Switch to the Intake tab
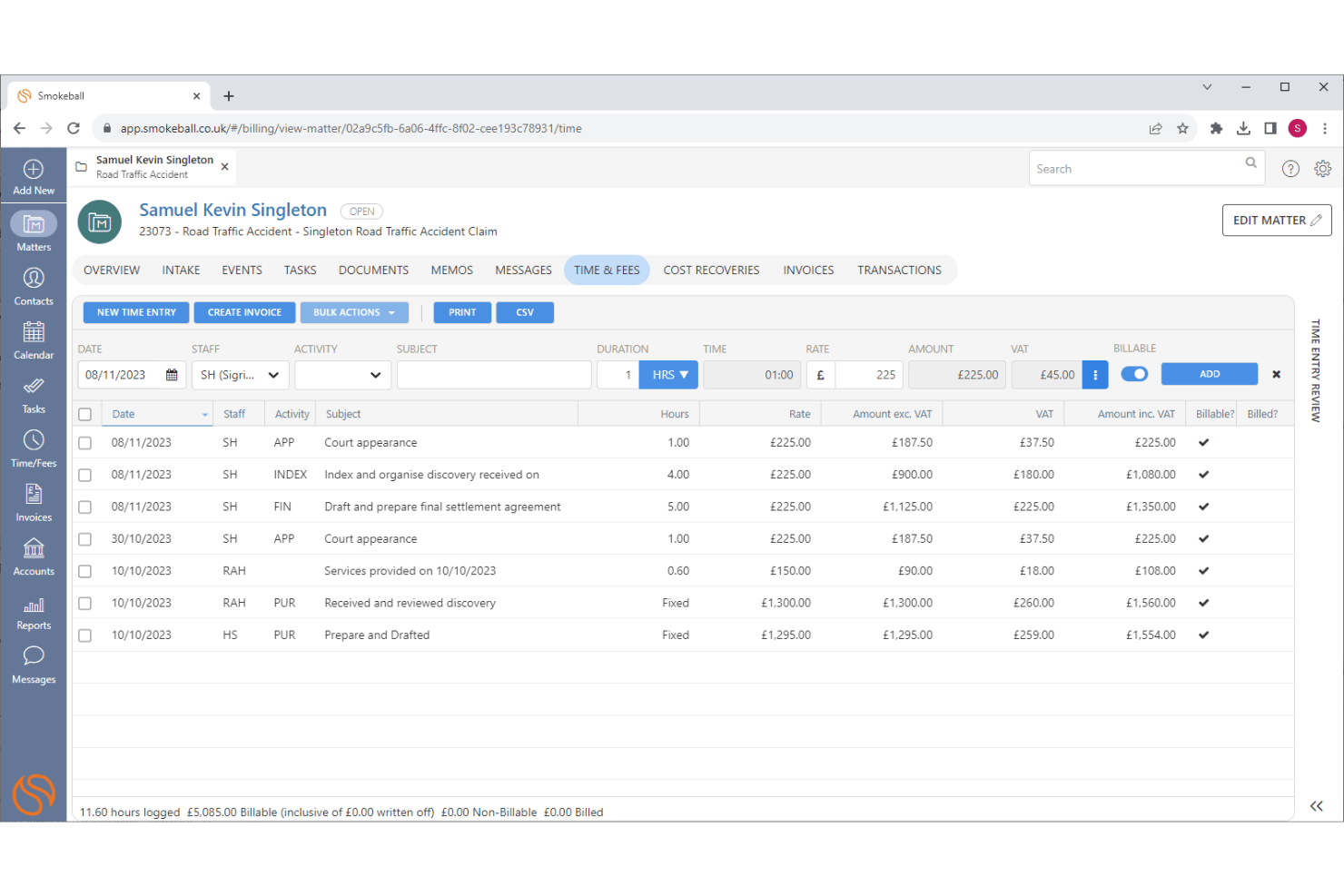 pos(181,271)
